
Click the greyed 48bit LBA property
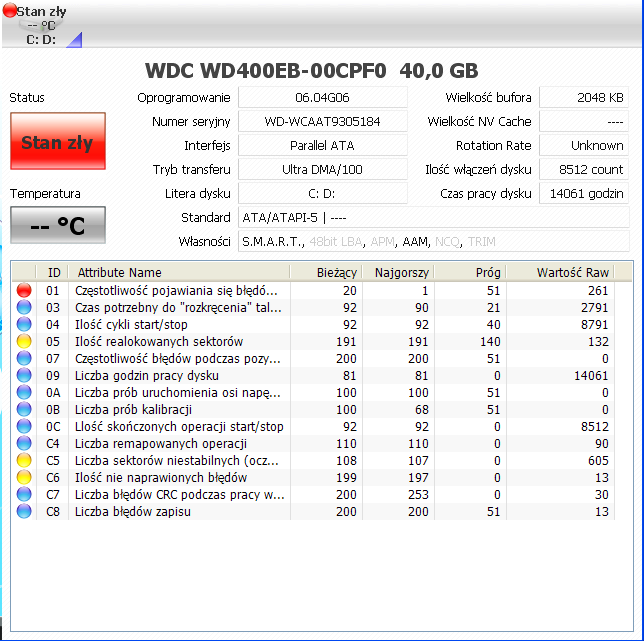click(x=336, y=241)
